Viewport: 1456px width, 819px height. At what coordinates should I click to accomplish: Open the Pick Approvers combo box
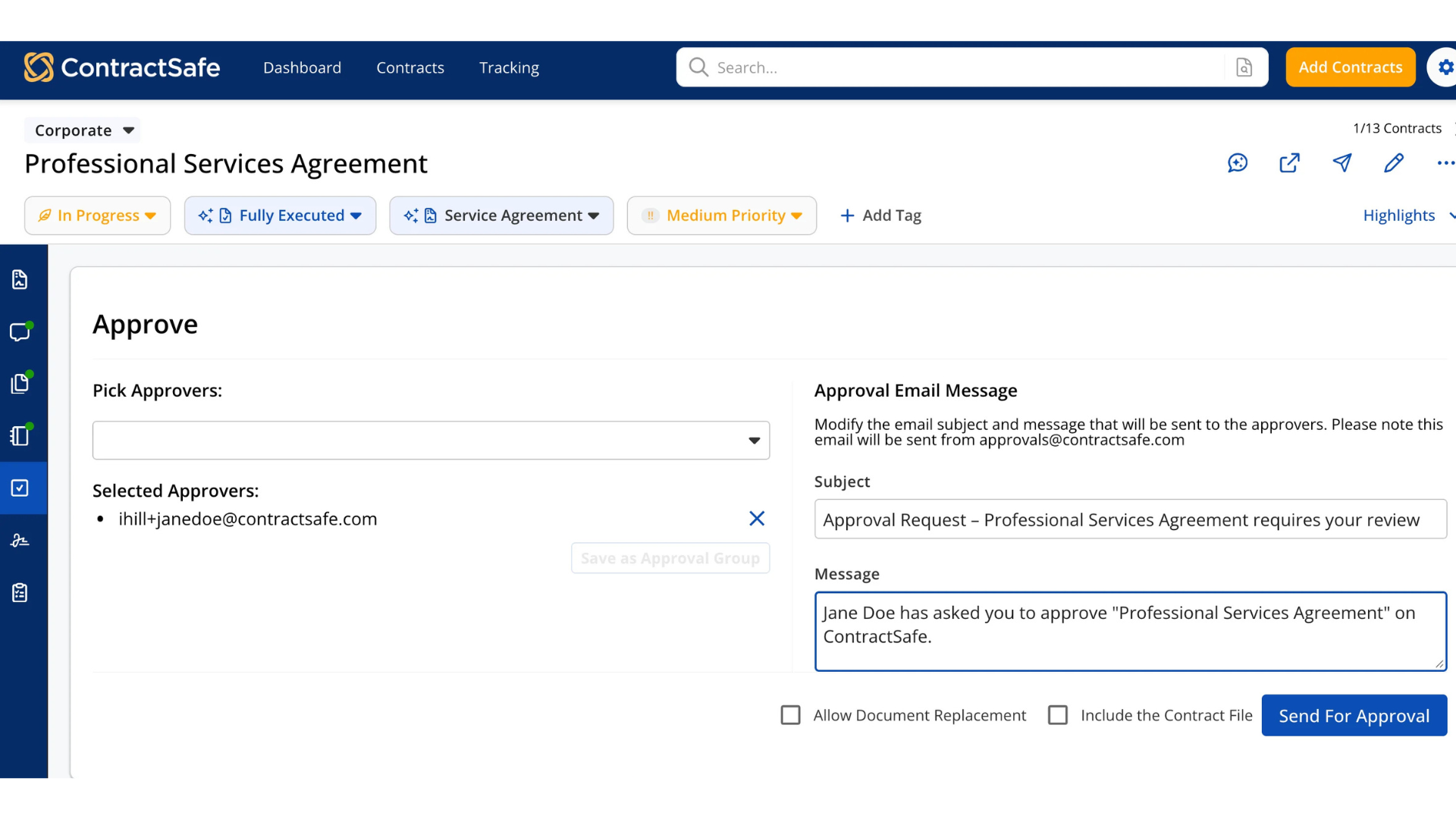(x=431, y=441)
